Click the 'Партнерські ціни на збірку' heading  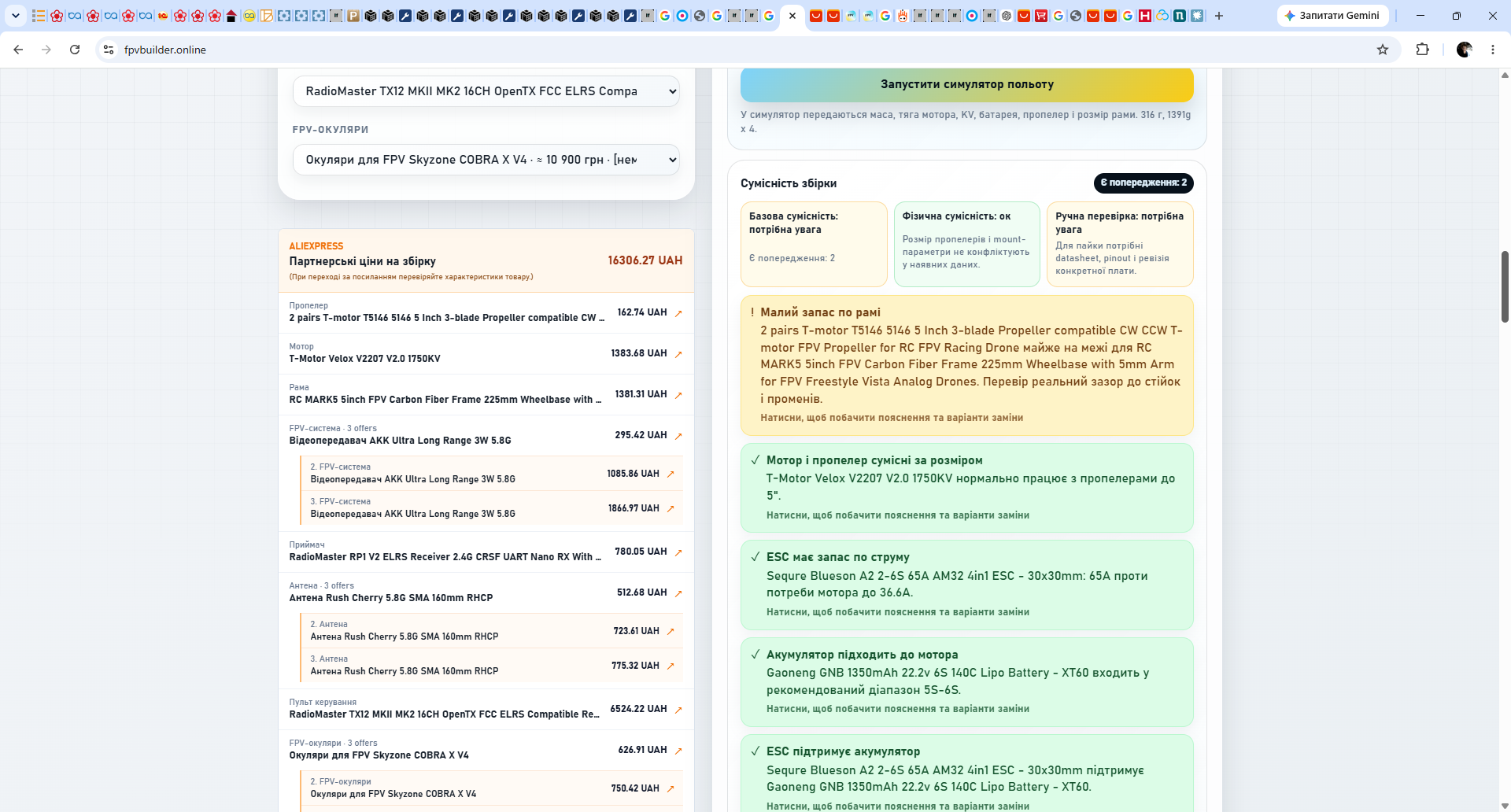(362, 261)
